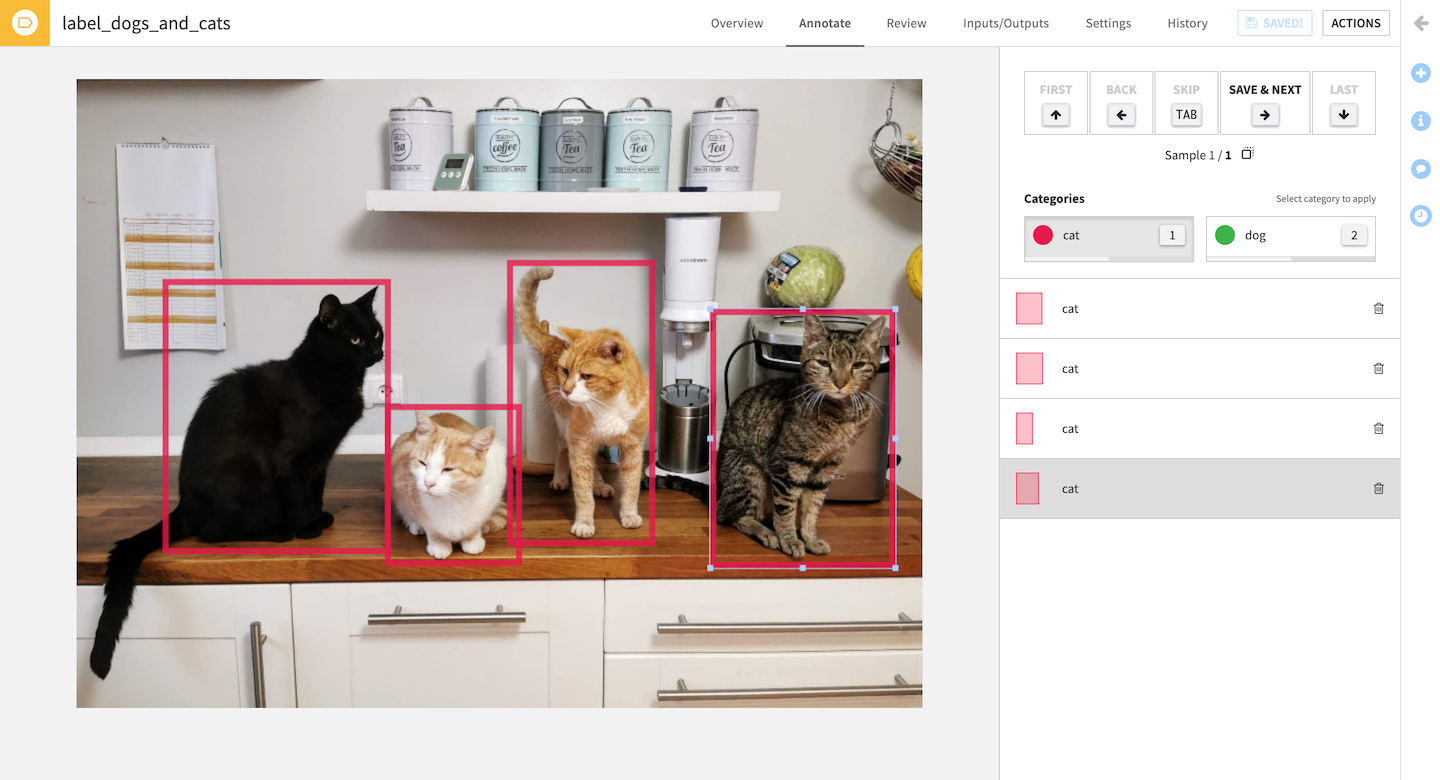The image size is (1440, 780).
Task: Delete the first cat annotation
Action: coord(1379,309)
